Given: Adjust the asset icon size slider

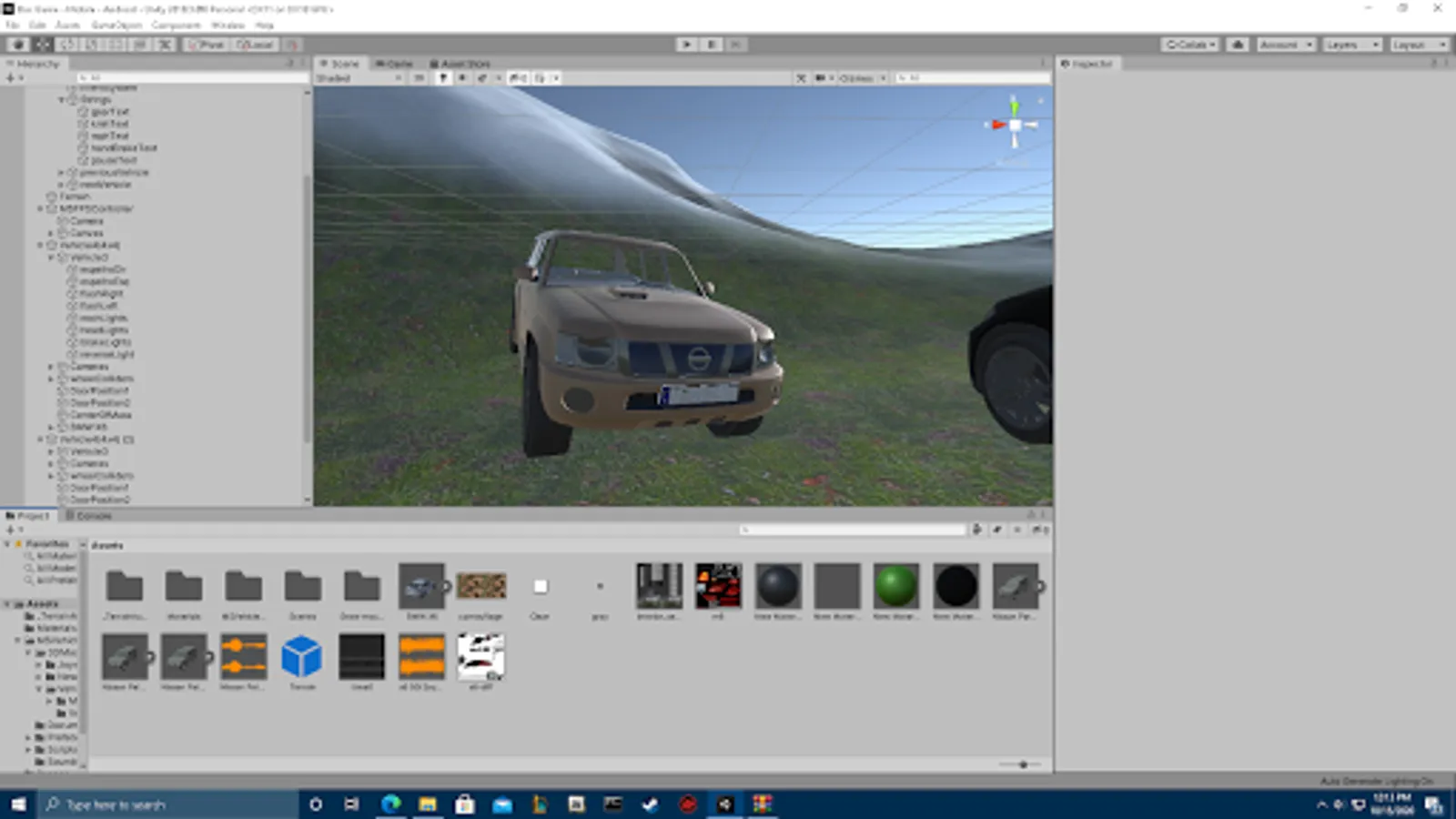Looking at the screenshot, I should 1022,764.
